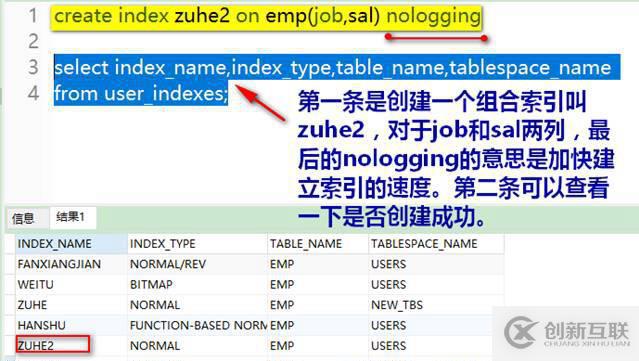Click NORMAL type cell in ZUHE row
This screenshot has width=639, height=361.
(x=197, y=305)
